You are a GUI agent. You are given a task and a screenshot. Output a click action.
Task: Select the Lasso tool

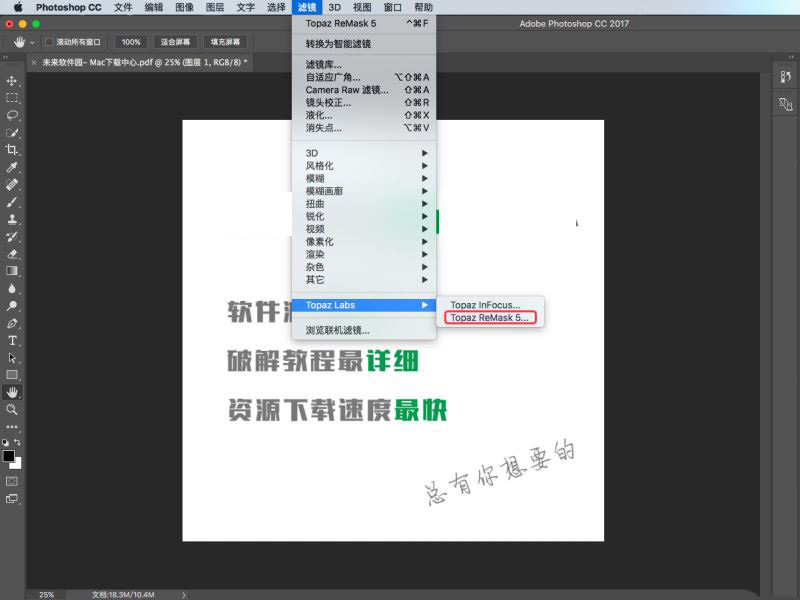12,115
